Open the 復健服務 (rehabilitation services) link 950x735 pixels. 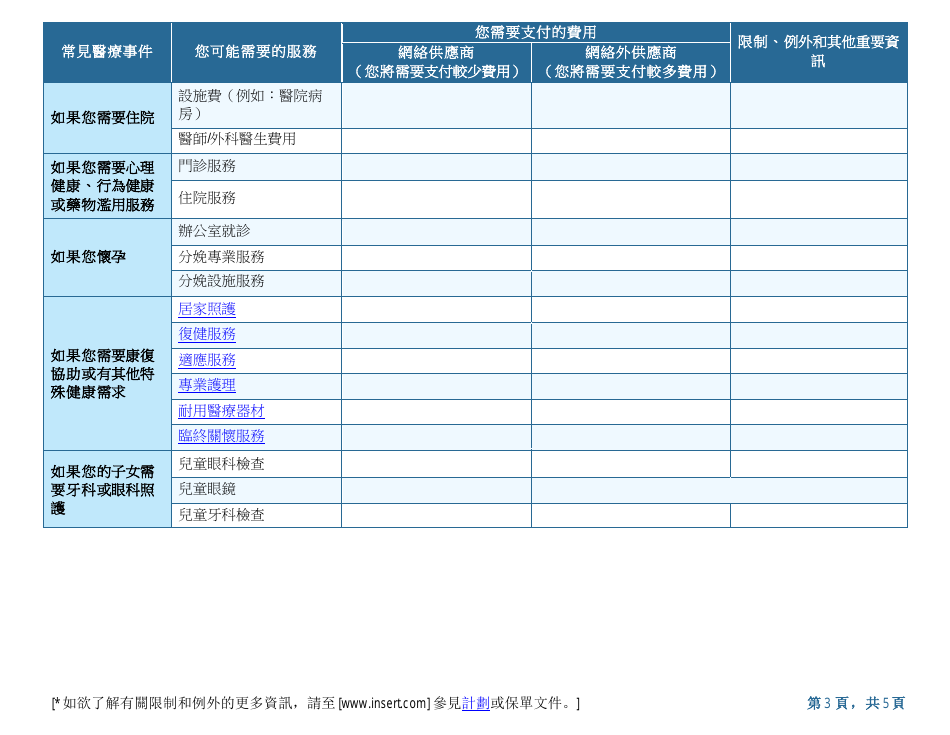[x=206, y=334]
